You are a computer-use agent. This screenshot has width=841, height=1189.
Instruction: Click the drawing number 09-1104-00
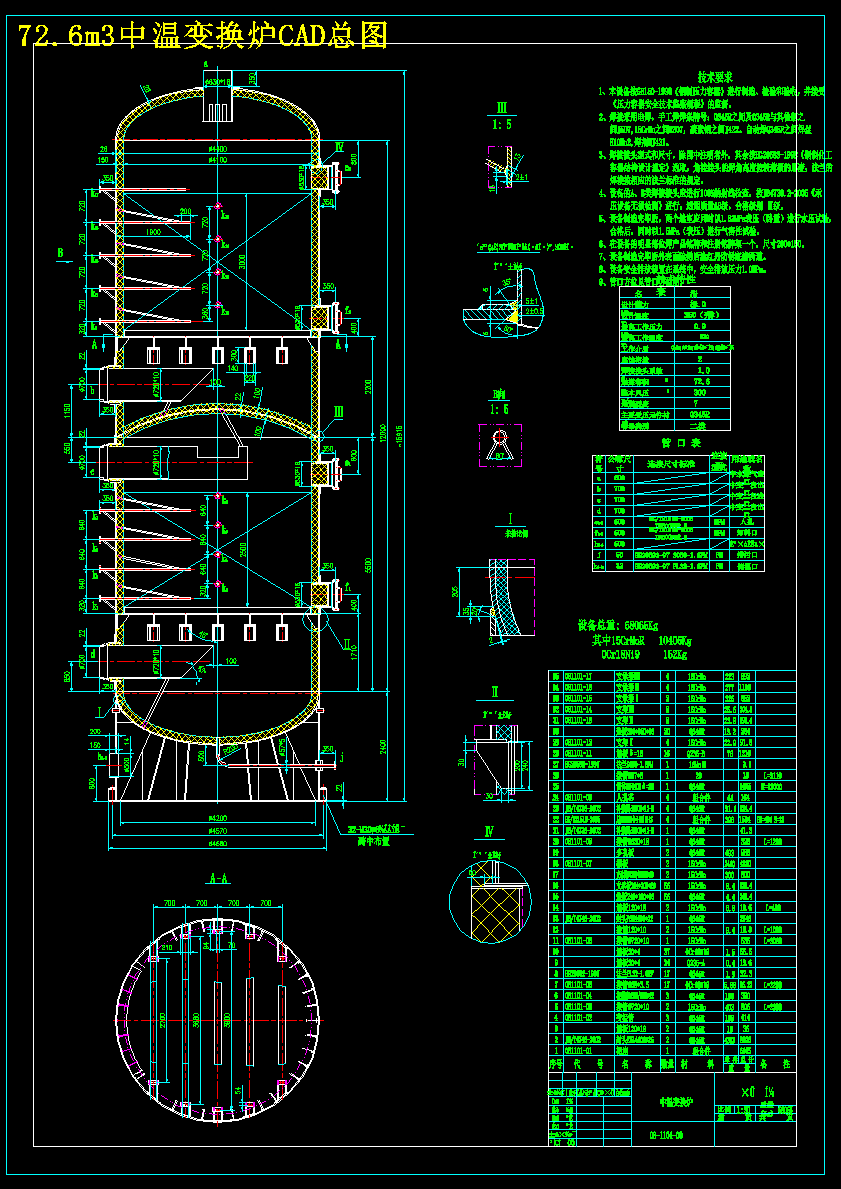pos(668,1135)
